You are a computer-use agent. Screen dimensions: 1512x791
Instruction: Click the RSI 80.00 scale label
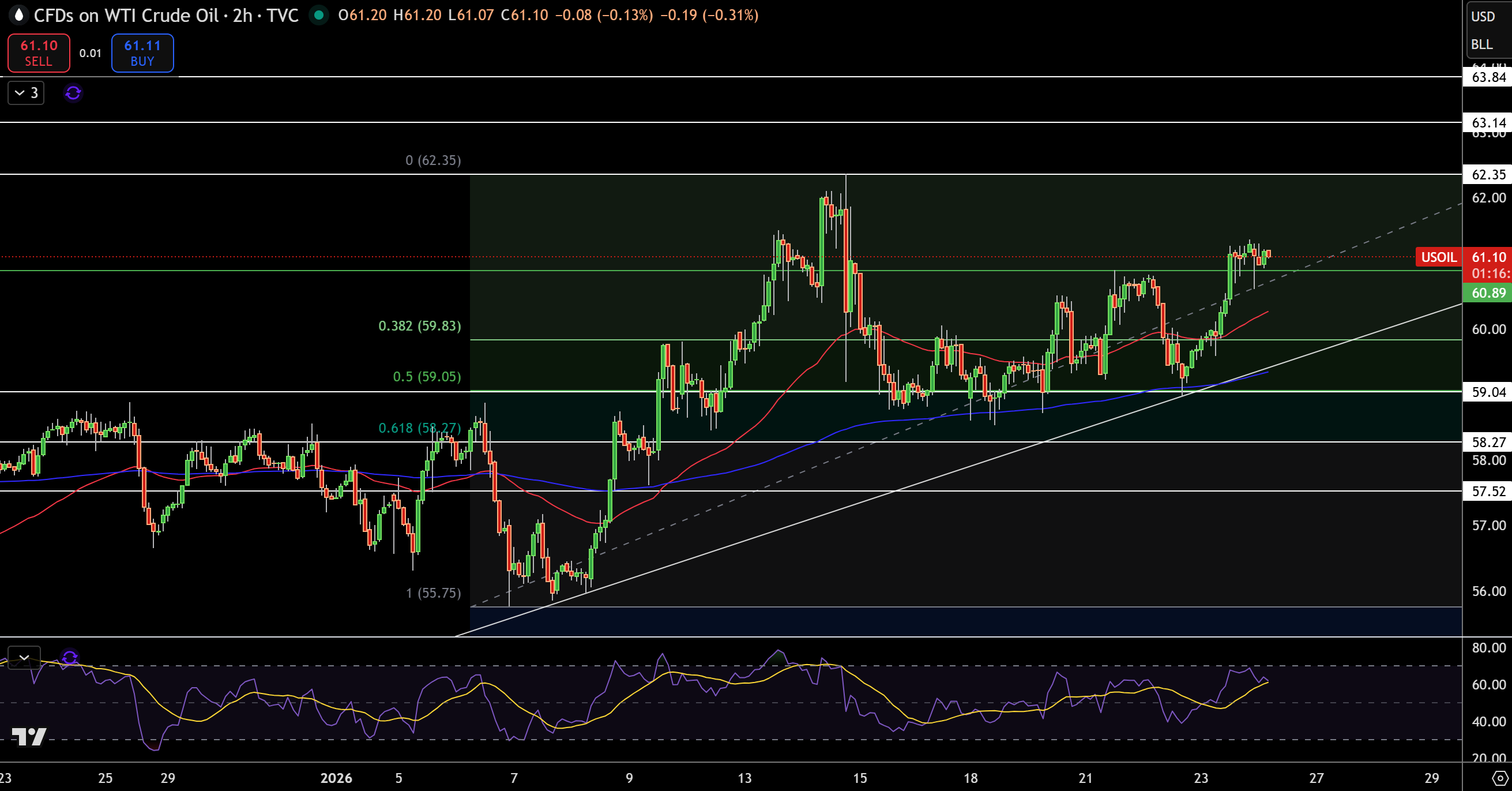coord(1488,648)
